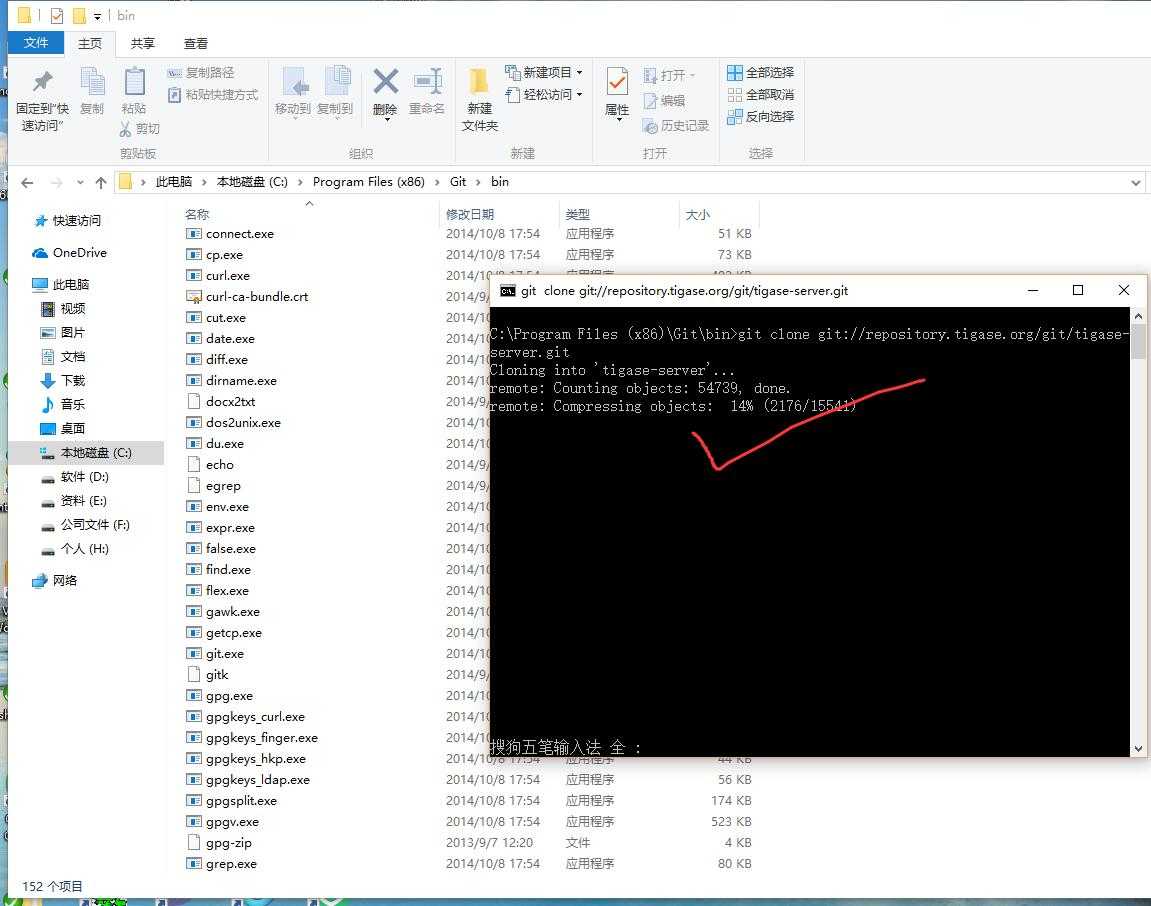Screen dimensions: 1151x906
Task: Open the recent locations dropdown arrow
Action: point(80,183)
